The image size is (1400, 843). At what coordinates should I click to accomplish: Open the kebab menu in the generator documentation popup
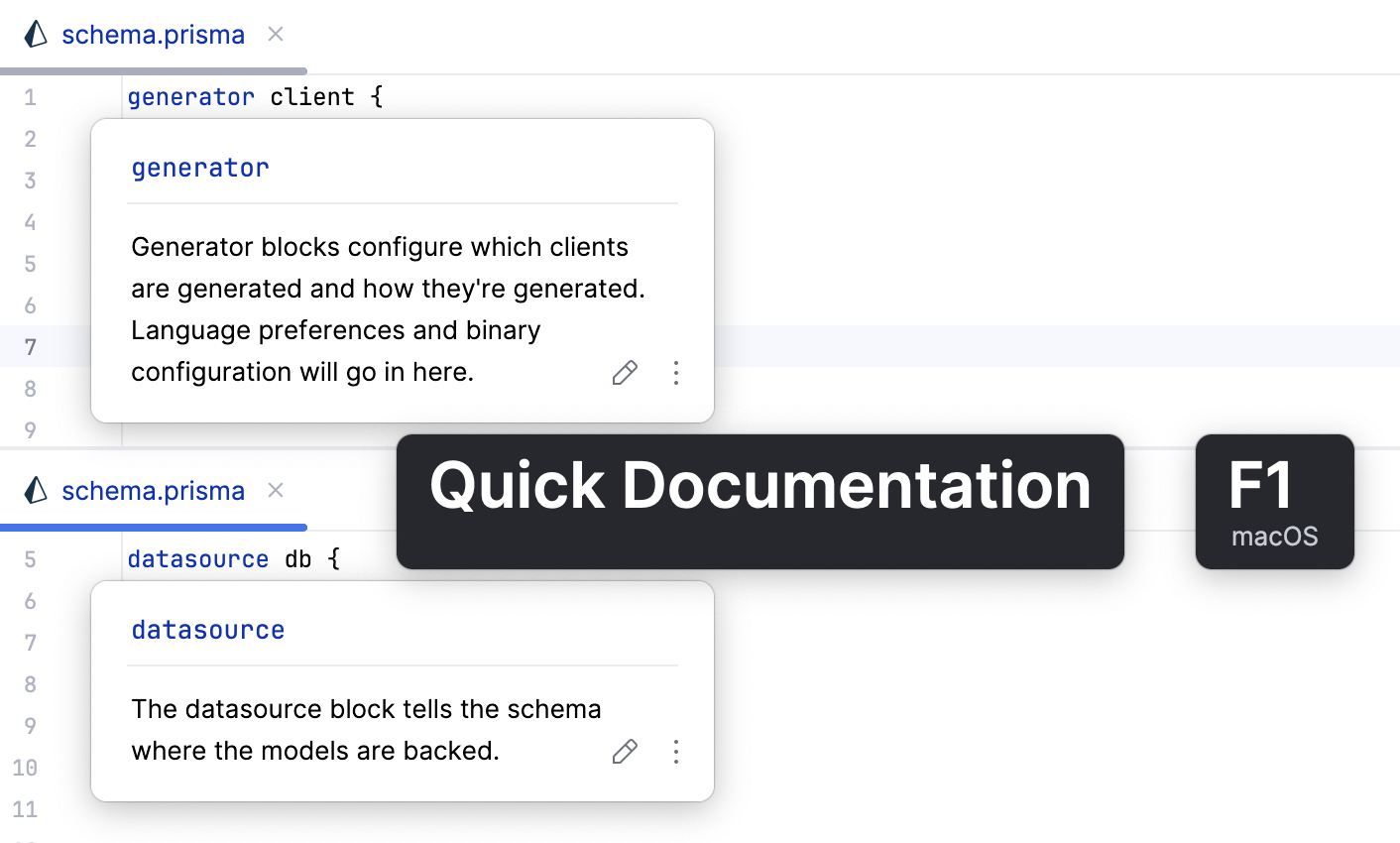pyautogui.click(x=675, y=372)
